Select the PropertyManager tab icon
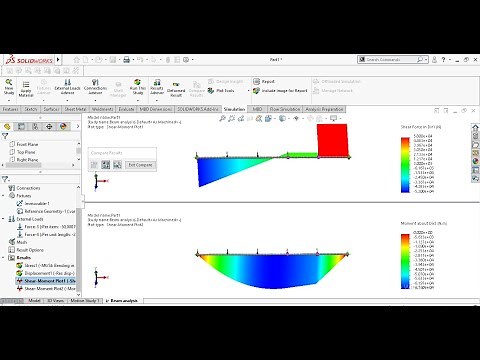The height and width of the screenshot is (360, 480). (21, 127)
